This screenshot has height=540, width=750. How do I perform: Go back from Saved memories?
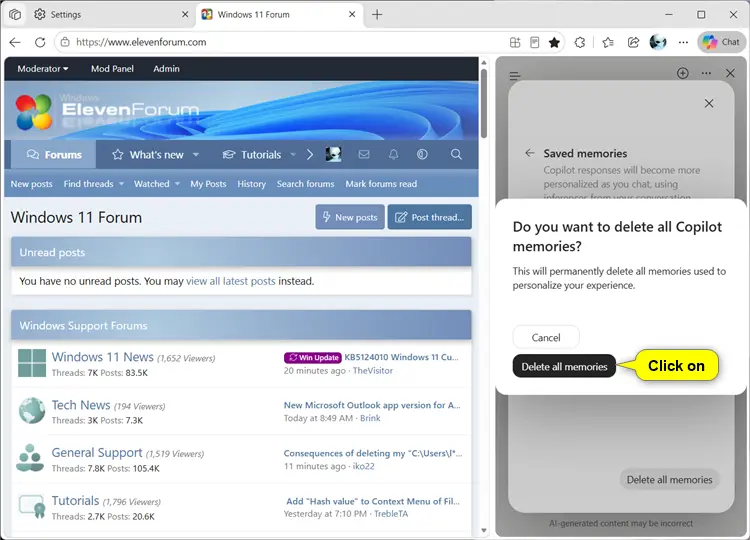point(529,153)
